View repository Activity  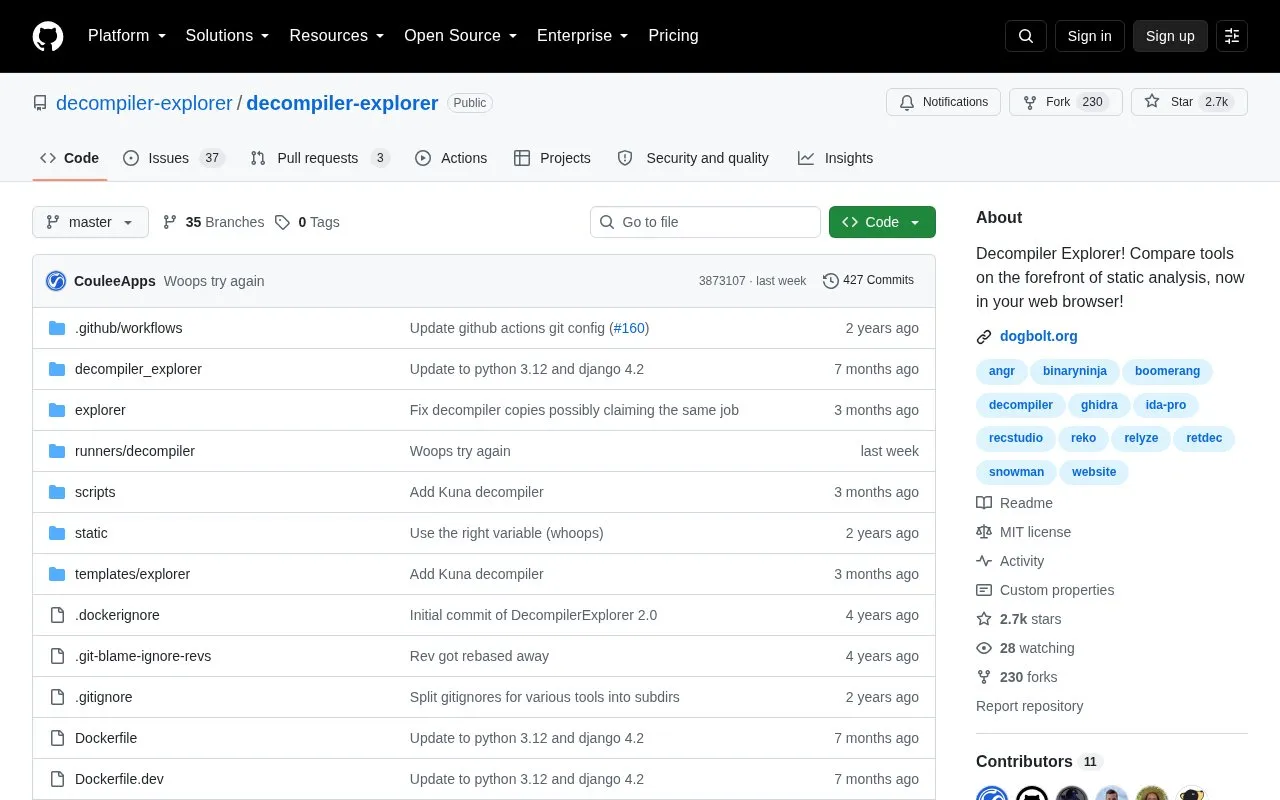pyautogui.click(x=1010, y=561)
